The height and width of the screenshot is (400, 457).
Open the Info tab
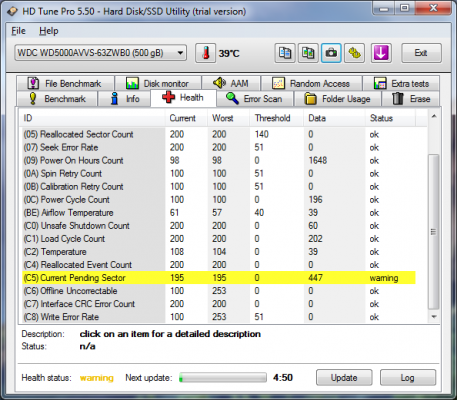tap(124, 99)
